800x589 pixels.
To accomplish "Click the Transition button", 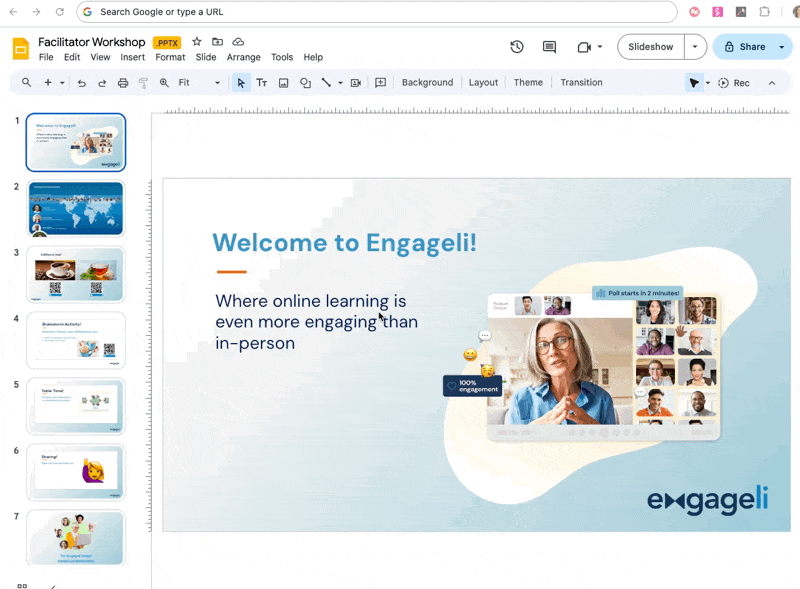I will click(581, 83).
